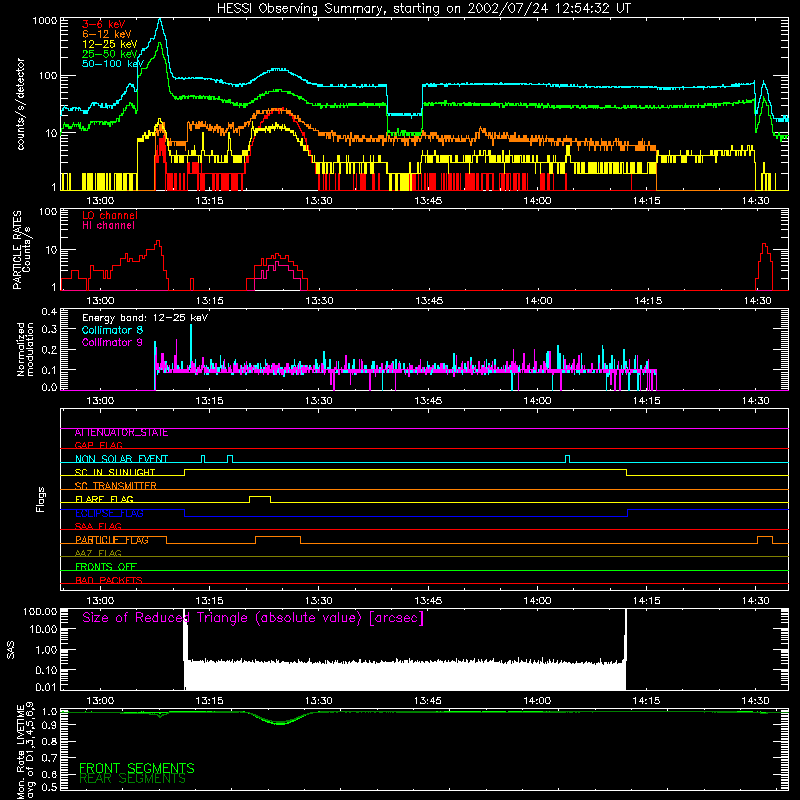This screenshot has height=800, width=800.
Task: Select the FRONT SEGMENTS legend label
Action: (137, 768)
